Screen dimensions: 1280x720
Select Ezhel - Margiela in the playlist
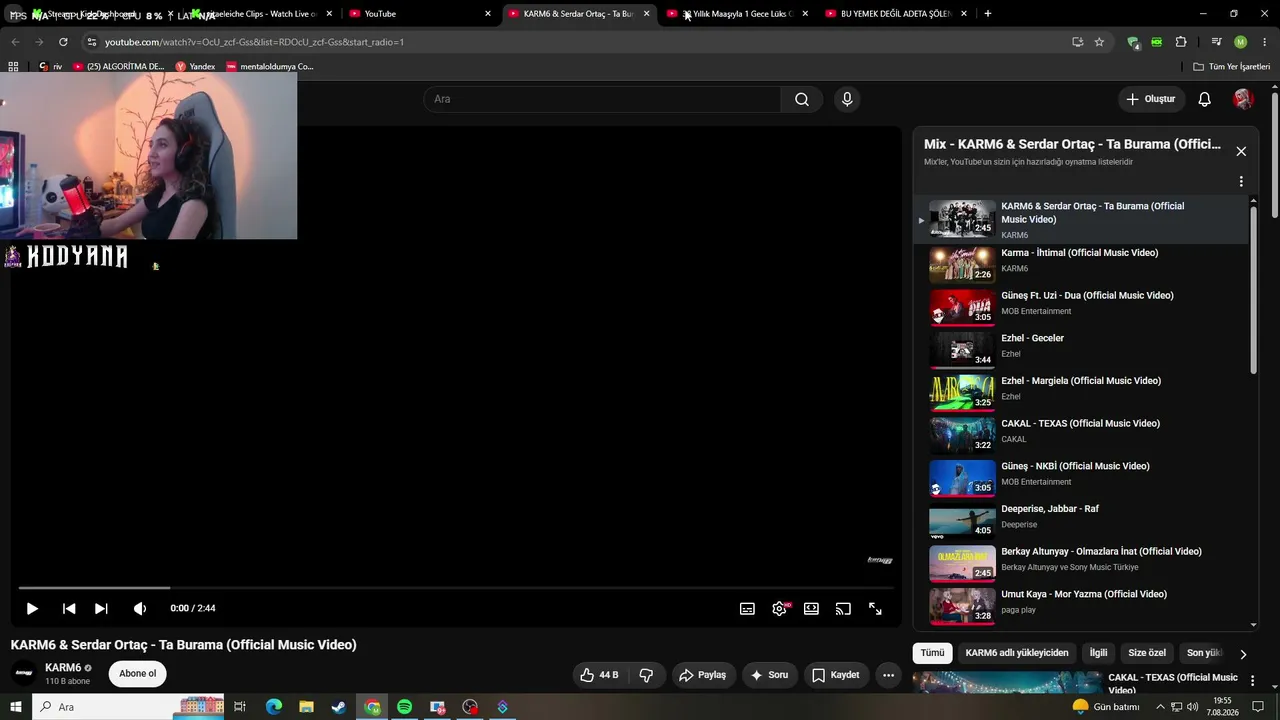pyautogui.click(x=1082, y=392)
